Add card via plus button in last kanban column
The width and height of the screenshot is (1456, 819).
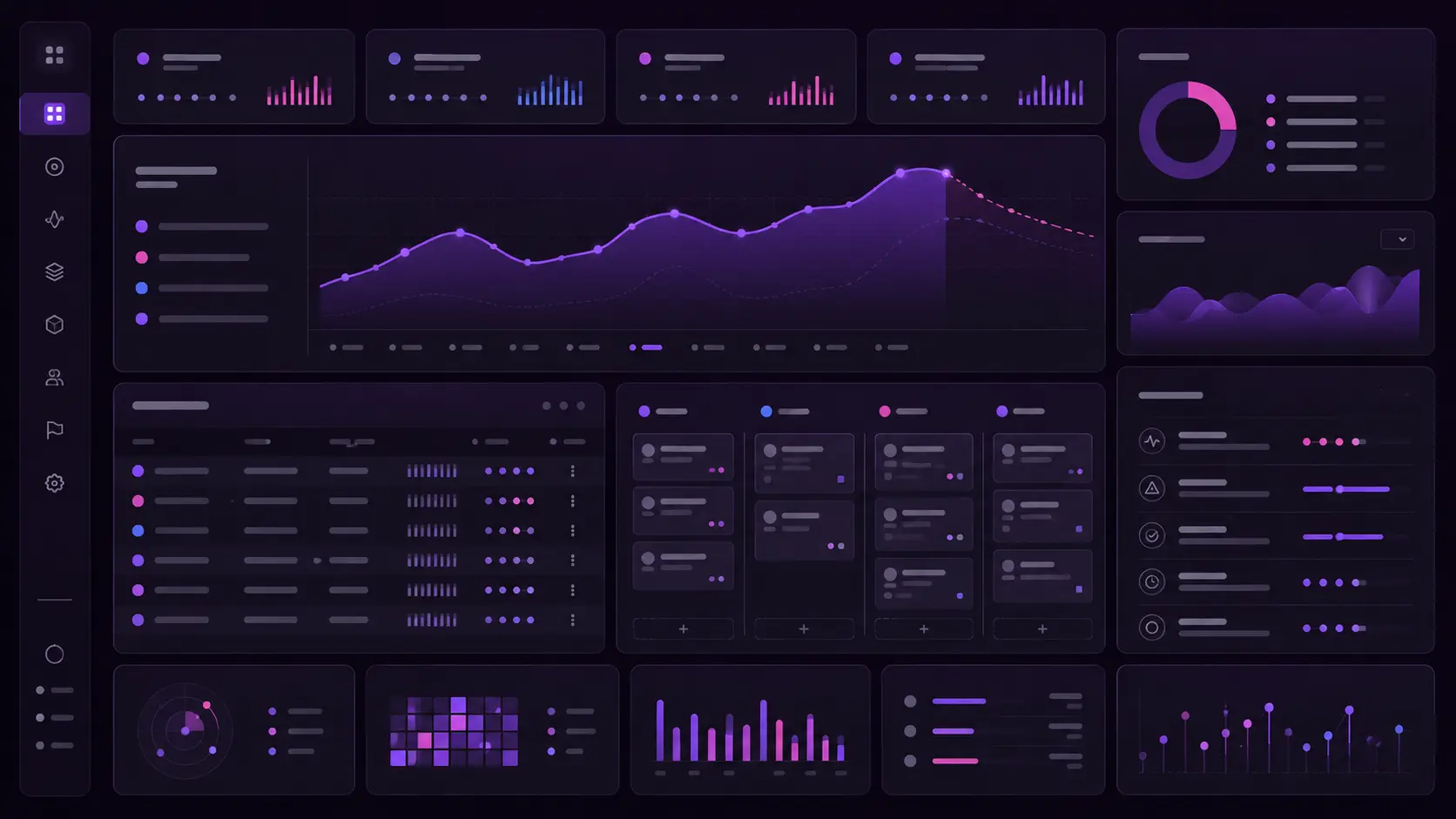pyautogui.click(x=1042, y=628)
